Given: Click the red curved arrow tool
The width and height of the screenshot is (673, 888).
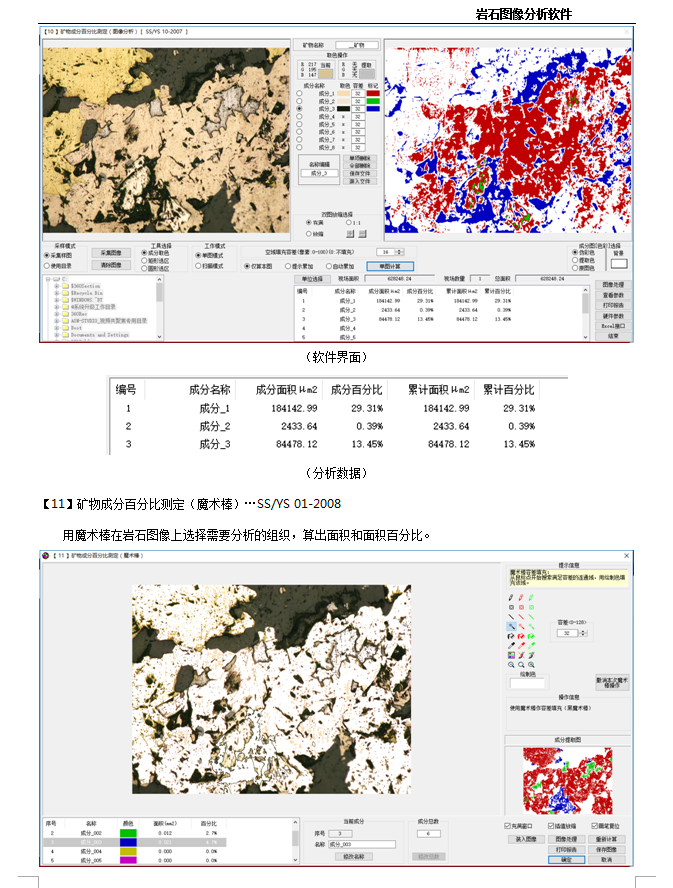Looking at the screenshot, I should (x=521, y=636).
